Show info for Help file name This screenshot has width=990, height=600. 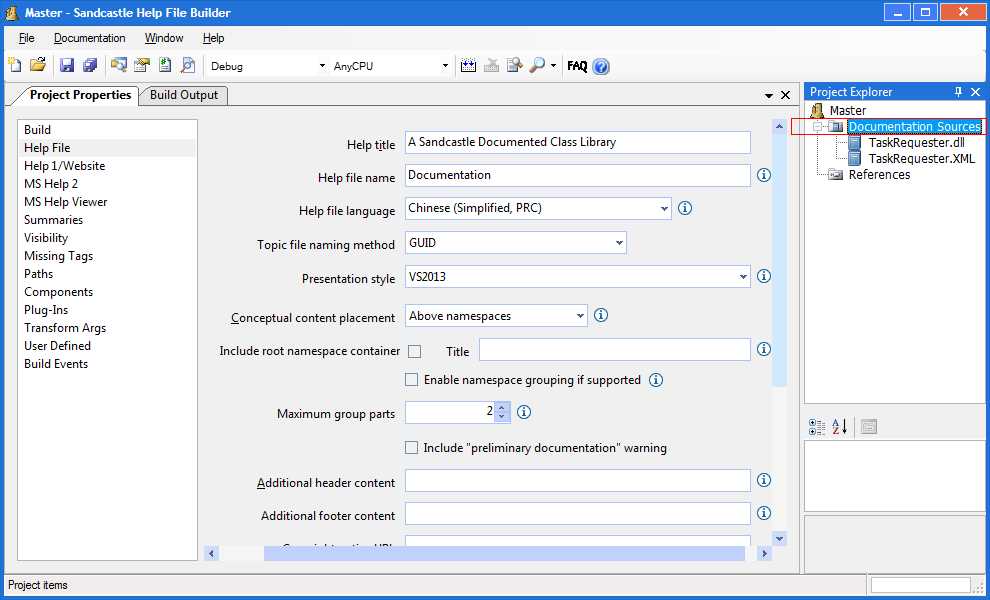click(x=764, y=175)
